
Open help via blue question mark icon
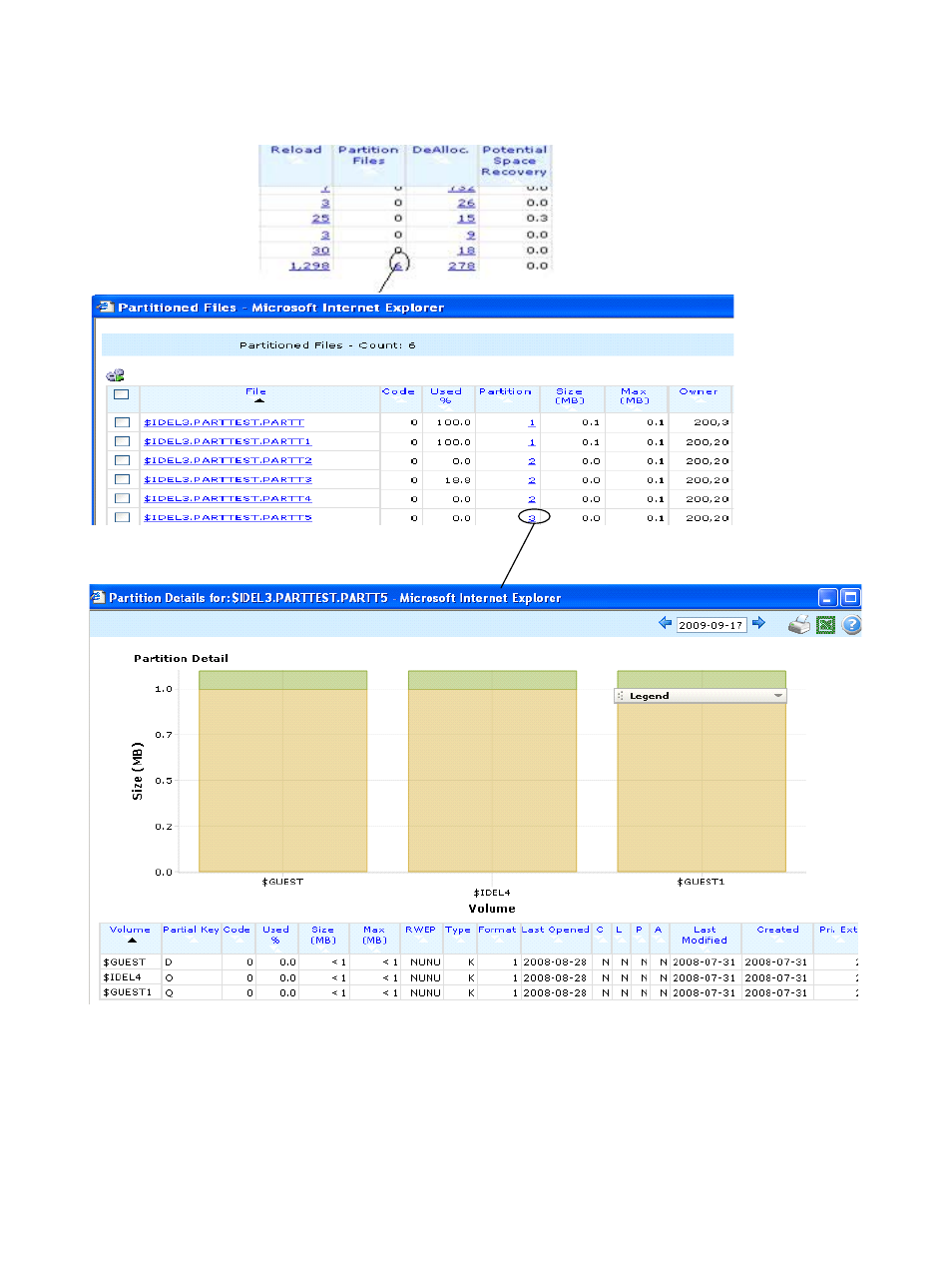[851, 625]
